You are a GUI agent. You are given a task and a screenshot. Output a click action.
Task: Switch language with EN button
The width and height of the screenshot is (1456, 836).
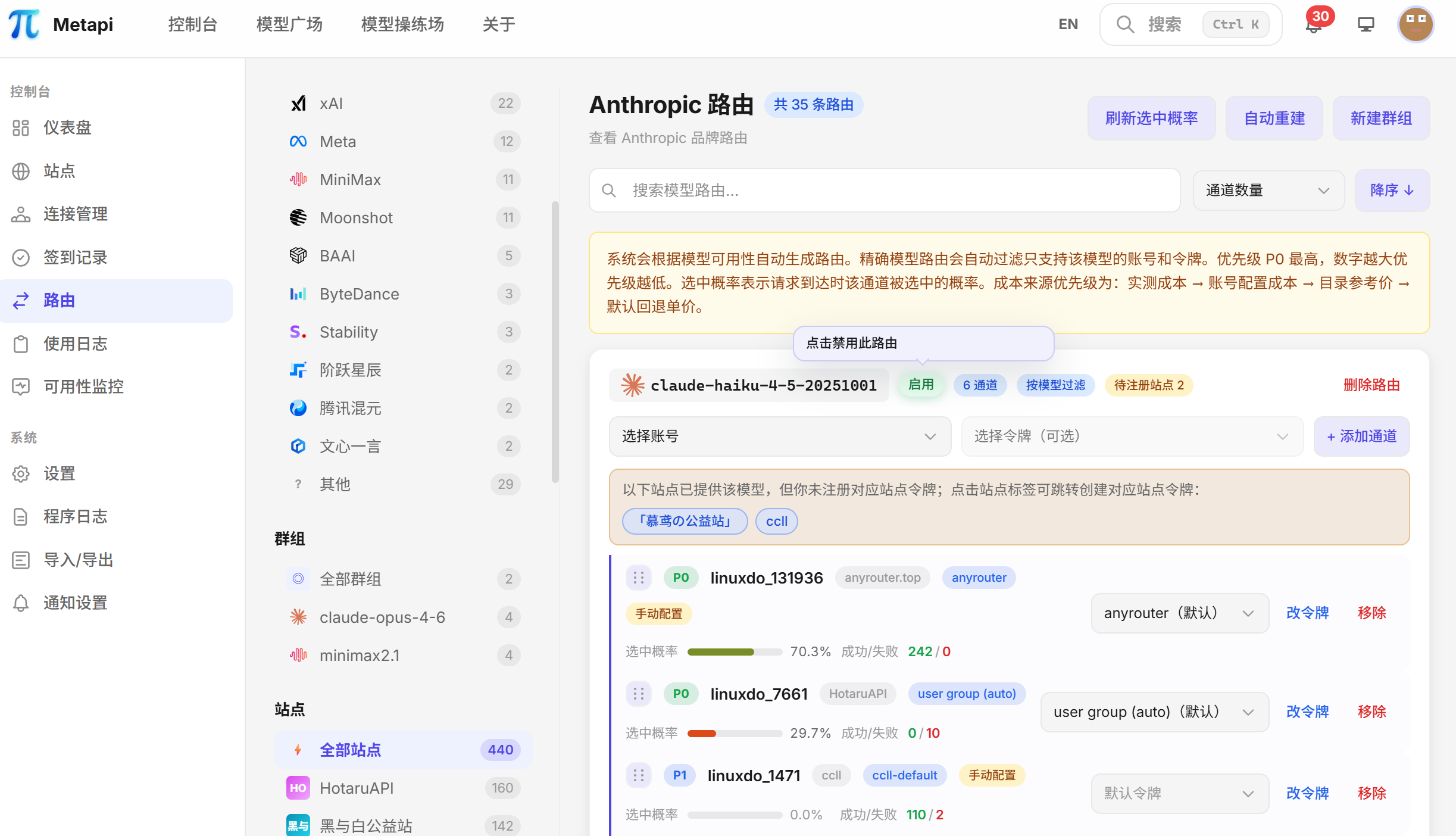click(1068, 24)
